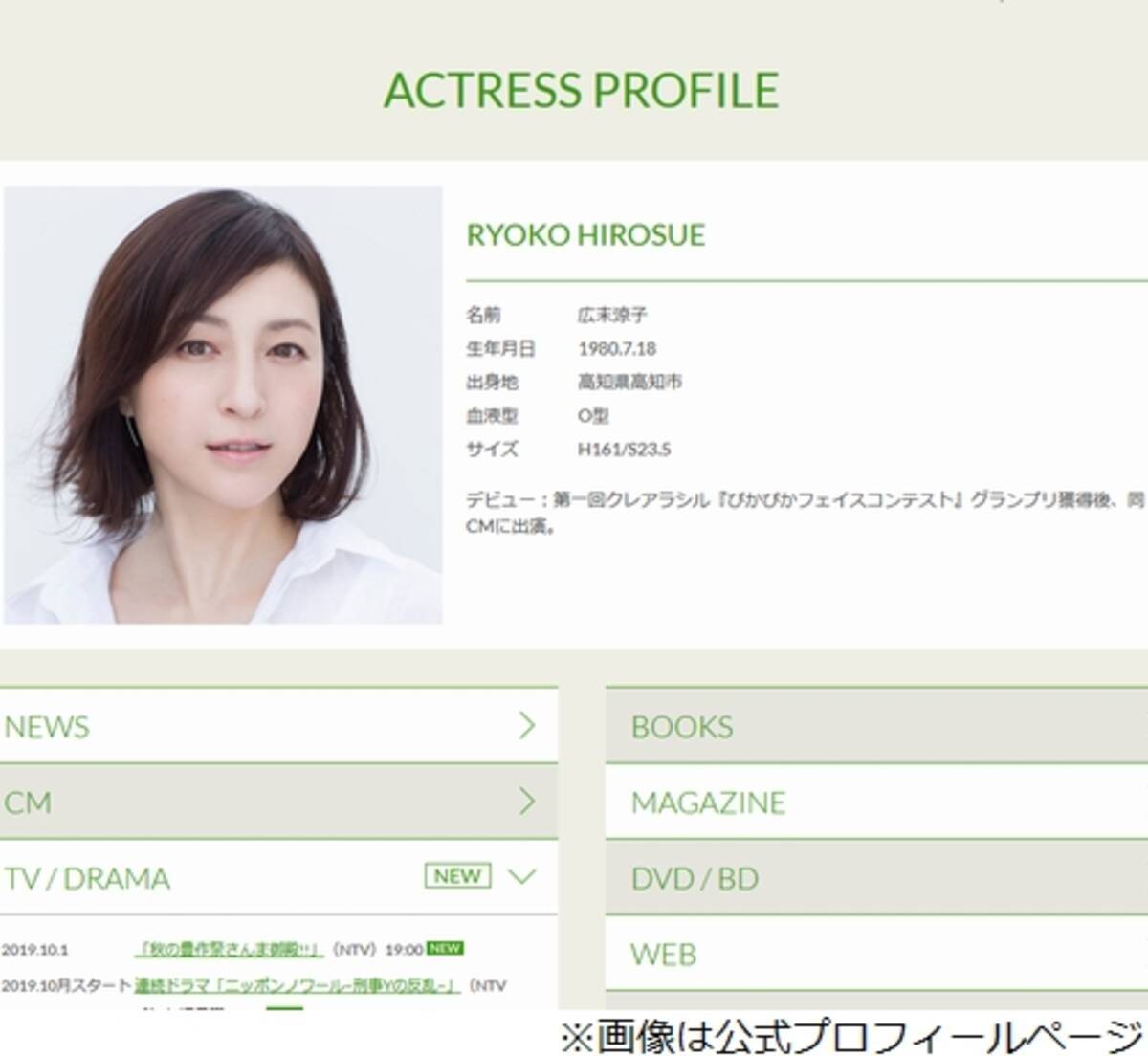
Task: Expand the NEWS section chevron arrow
Action: (527, 726)
